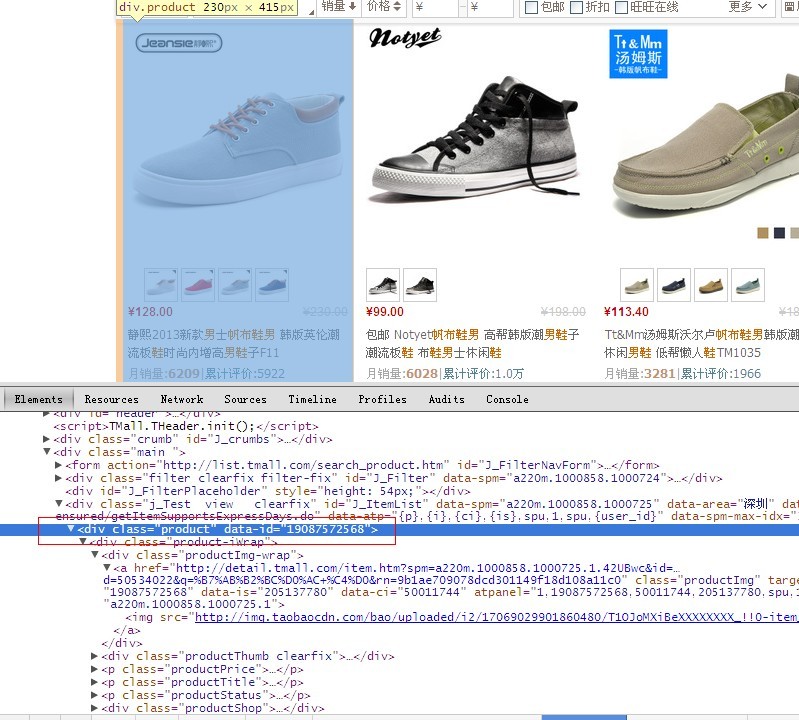The width and height of the screenshot is (799, 720).
Task: Select the blue Jeansie shoe thumbnail
Action: point(272,285)
